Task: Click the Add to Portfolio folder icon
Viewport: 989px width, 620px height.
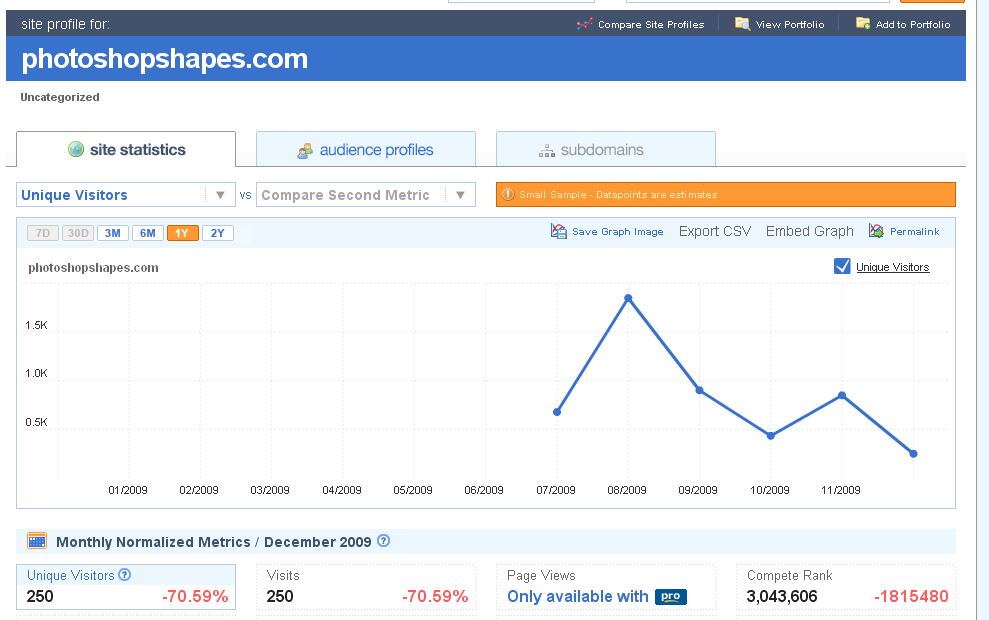Action: pos(863,23)
